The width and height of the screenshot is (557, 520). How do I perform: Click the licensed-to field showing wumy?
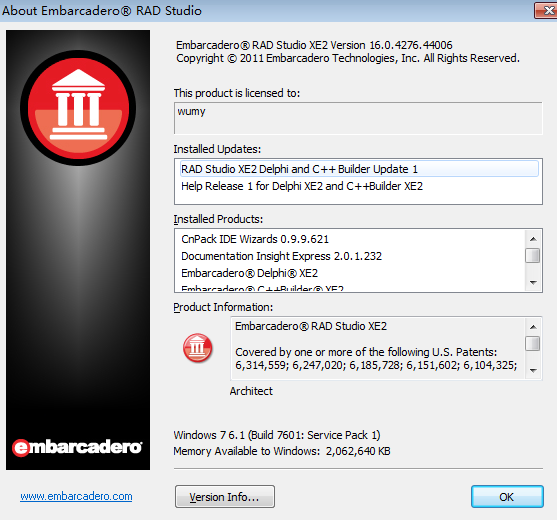coord(358,118)
